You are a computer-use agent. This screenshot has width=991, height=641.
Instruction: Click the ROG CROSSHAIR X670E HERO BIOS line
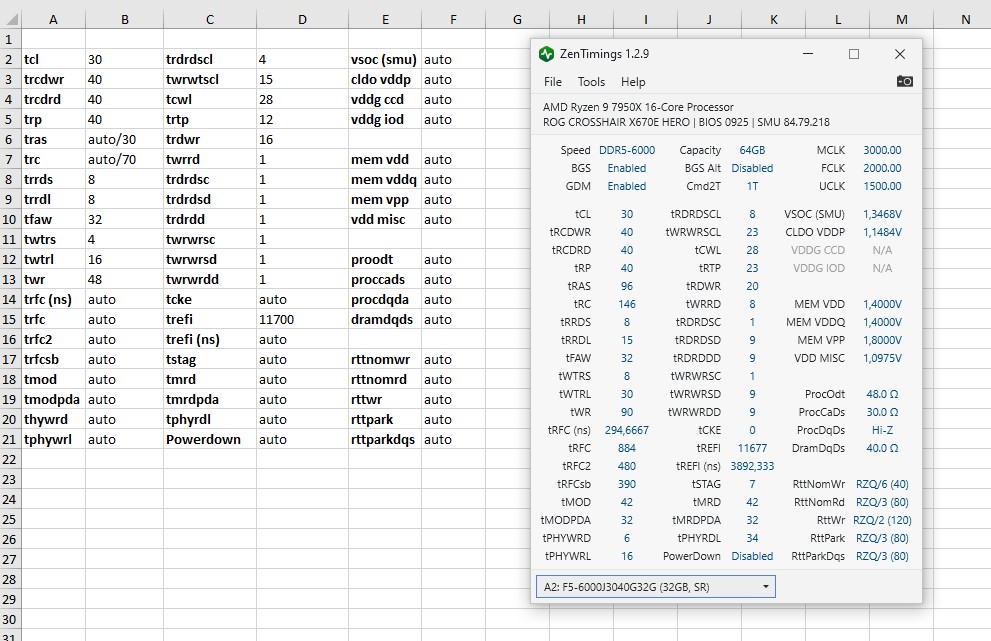click(686, 122)
